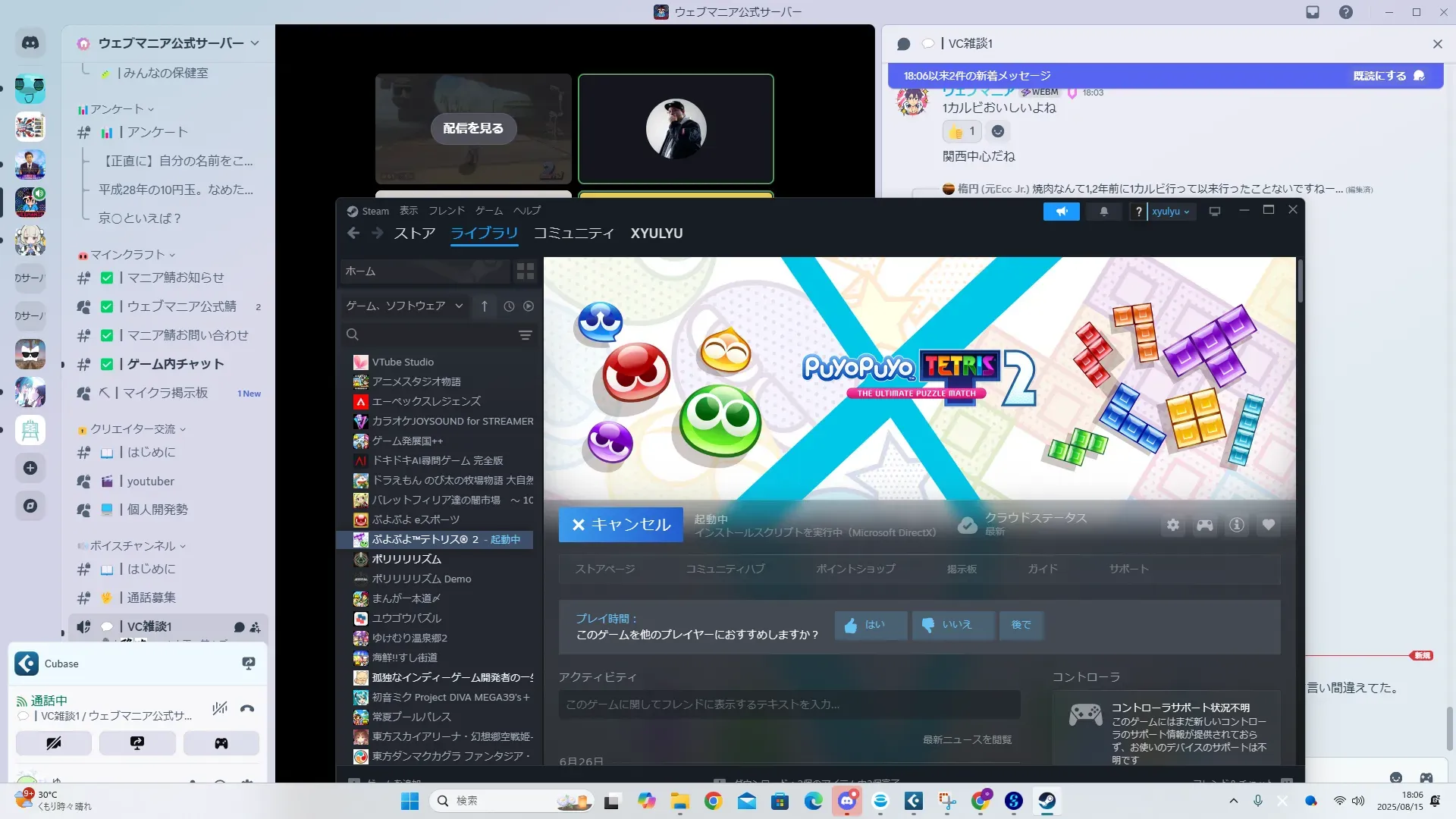1456x819 pixels.
Task: Open Steam notifications bell icon
Action: click(1104, 212)
